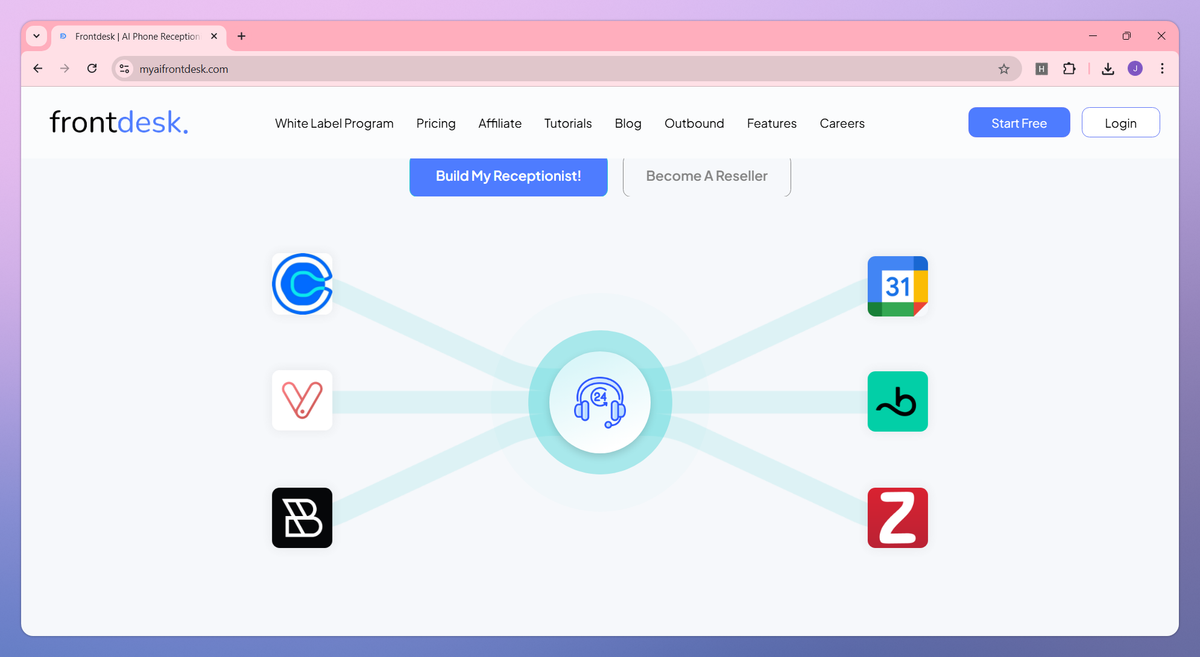The height and width of the screenshot is (657, 1200).
Task: Open the Calendly integration icon
Action: (302, 284)
